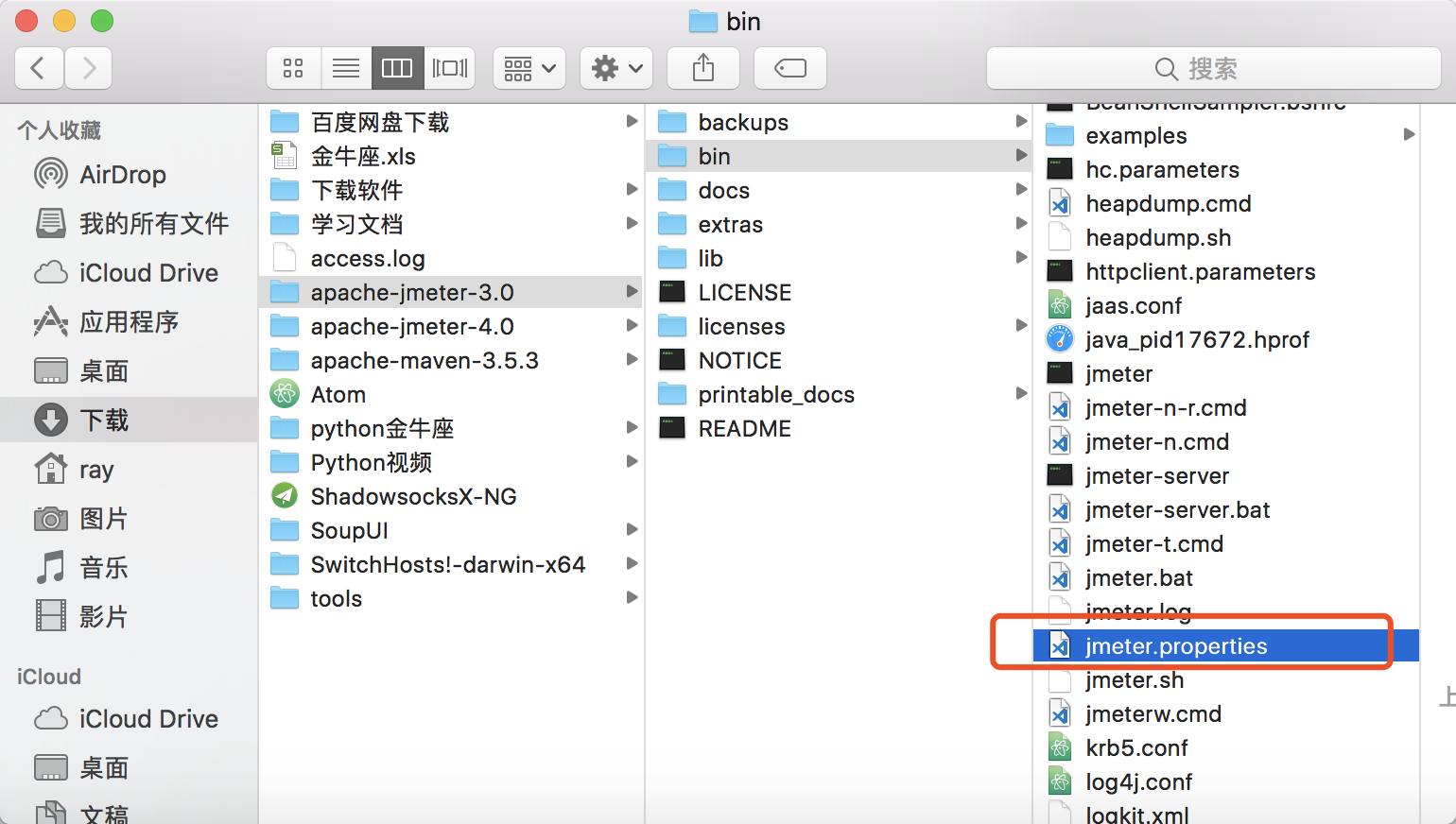Open AirDrop in the sidebar
This screenshot has height=824, width=1456.
[129, 175]
